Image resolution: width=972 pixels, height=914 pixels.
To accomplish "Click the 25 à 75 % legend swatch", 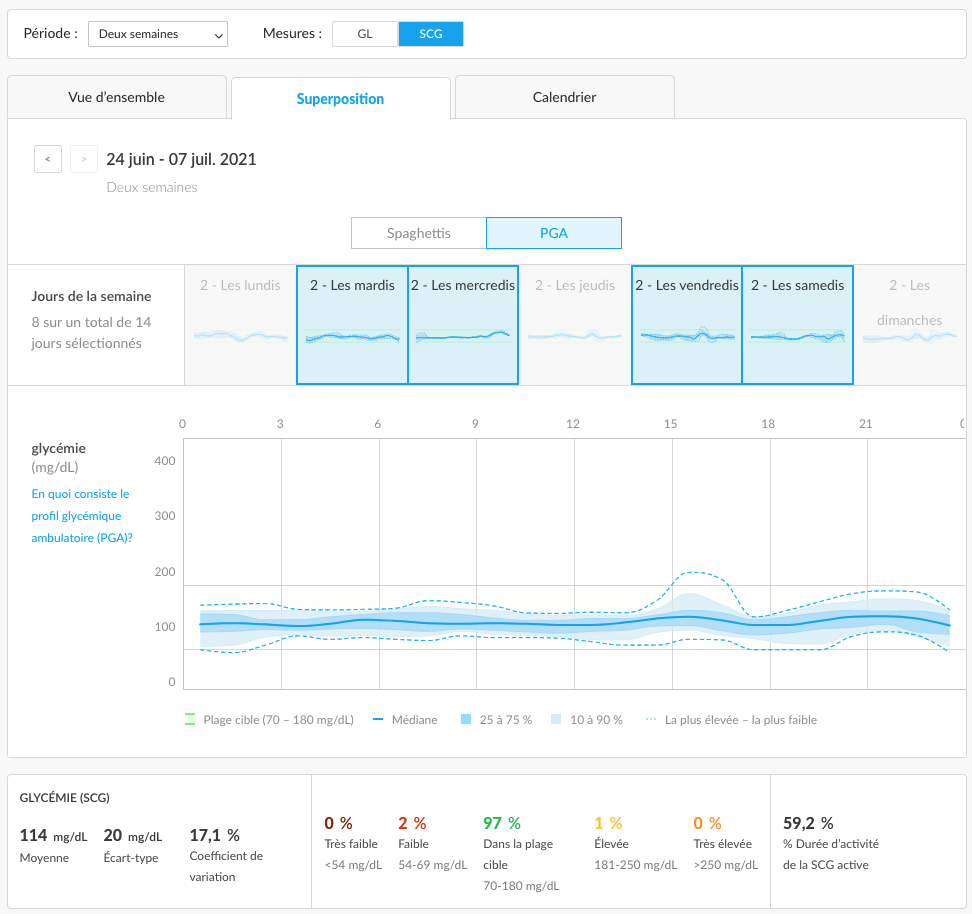I will coord(466,719).
